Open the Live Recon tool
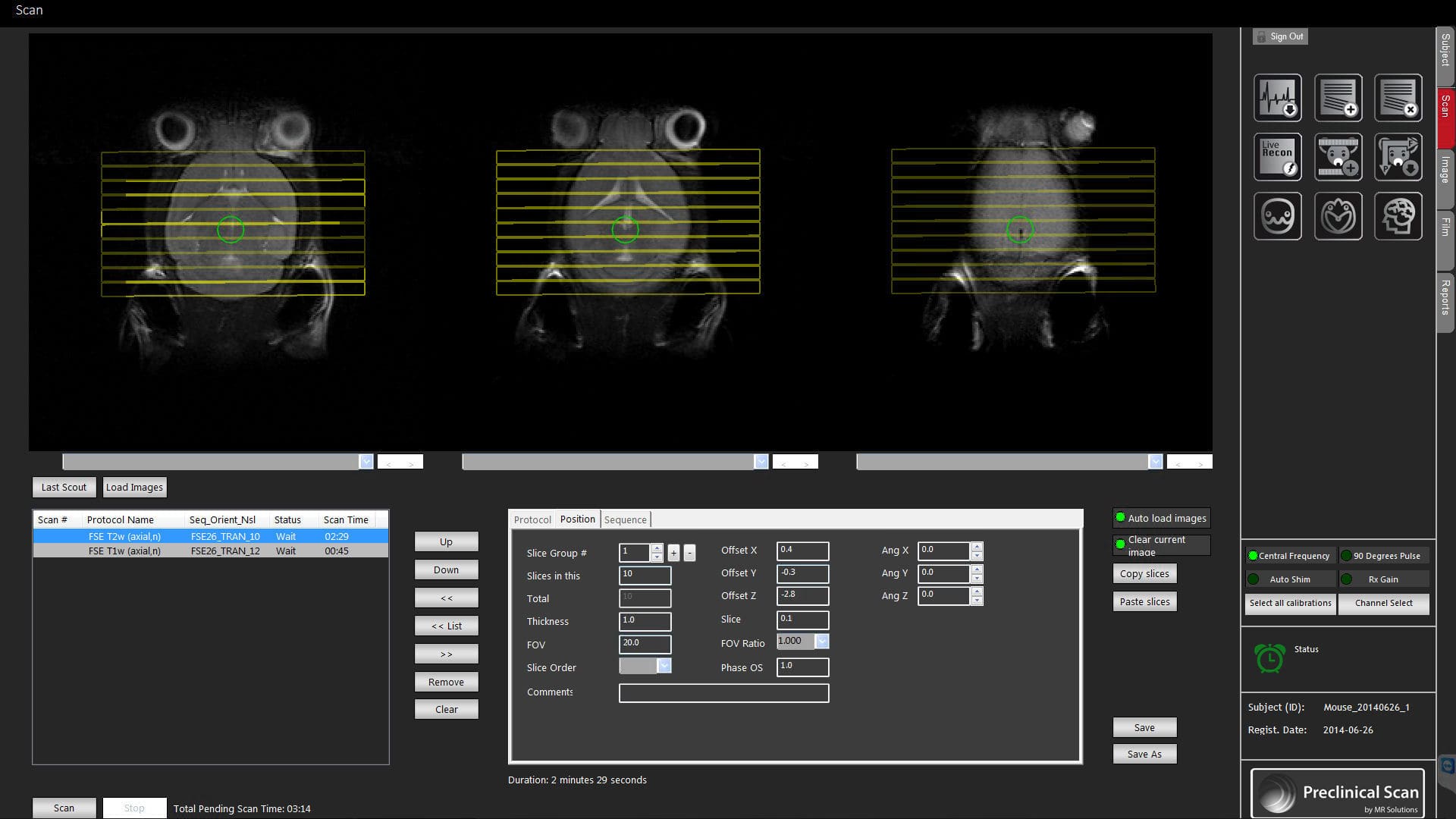Screen dimensions: 1456x819 tap(1277, 157)
